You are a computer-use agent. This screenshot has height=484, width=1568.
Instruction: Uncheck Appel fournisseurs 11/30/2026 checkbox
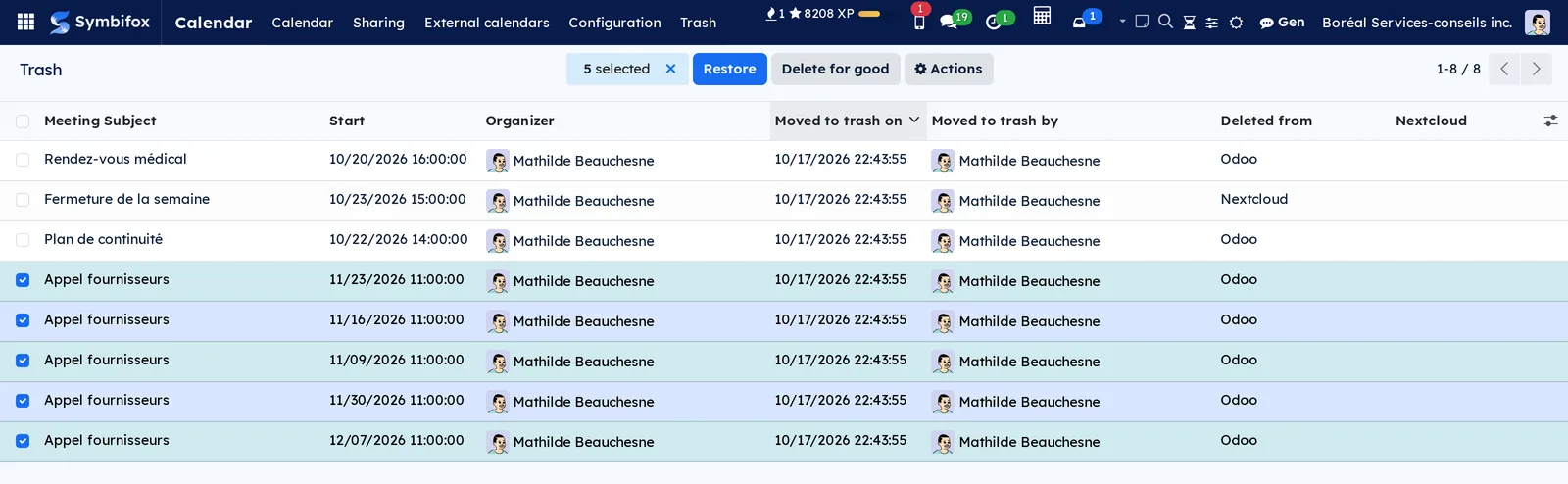(23, 401)
